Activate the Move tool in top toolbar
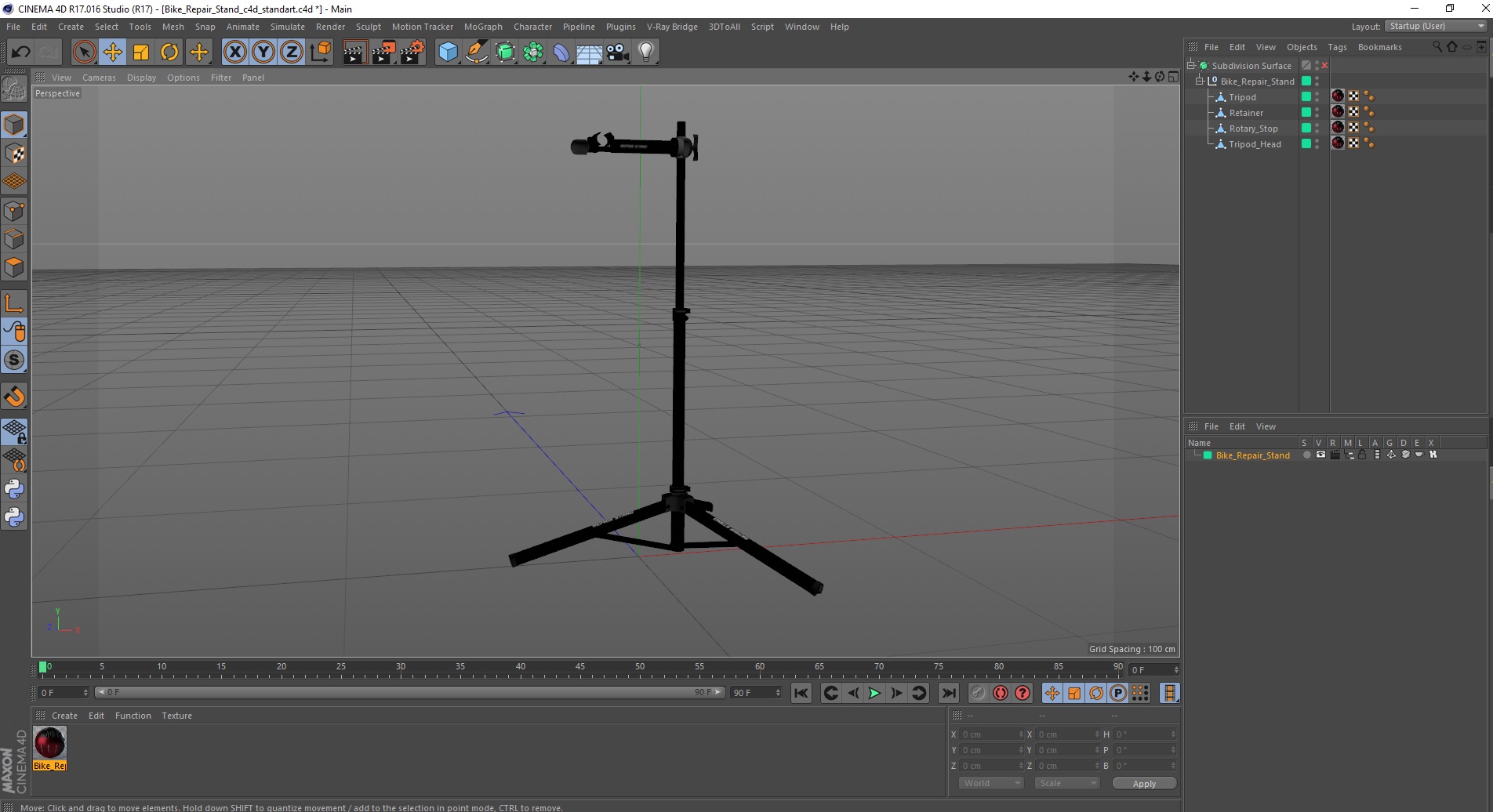This screenshot has height=812, width=1493. [x=112, y=53]
